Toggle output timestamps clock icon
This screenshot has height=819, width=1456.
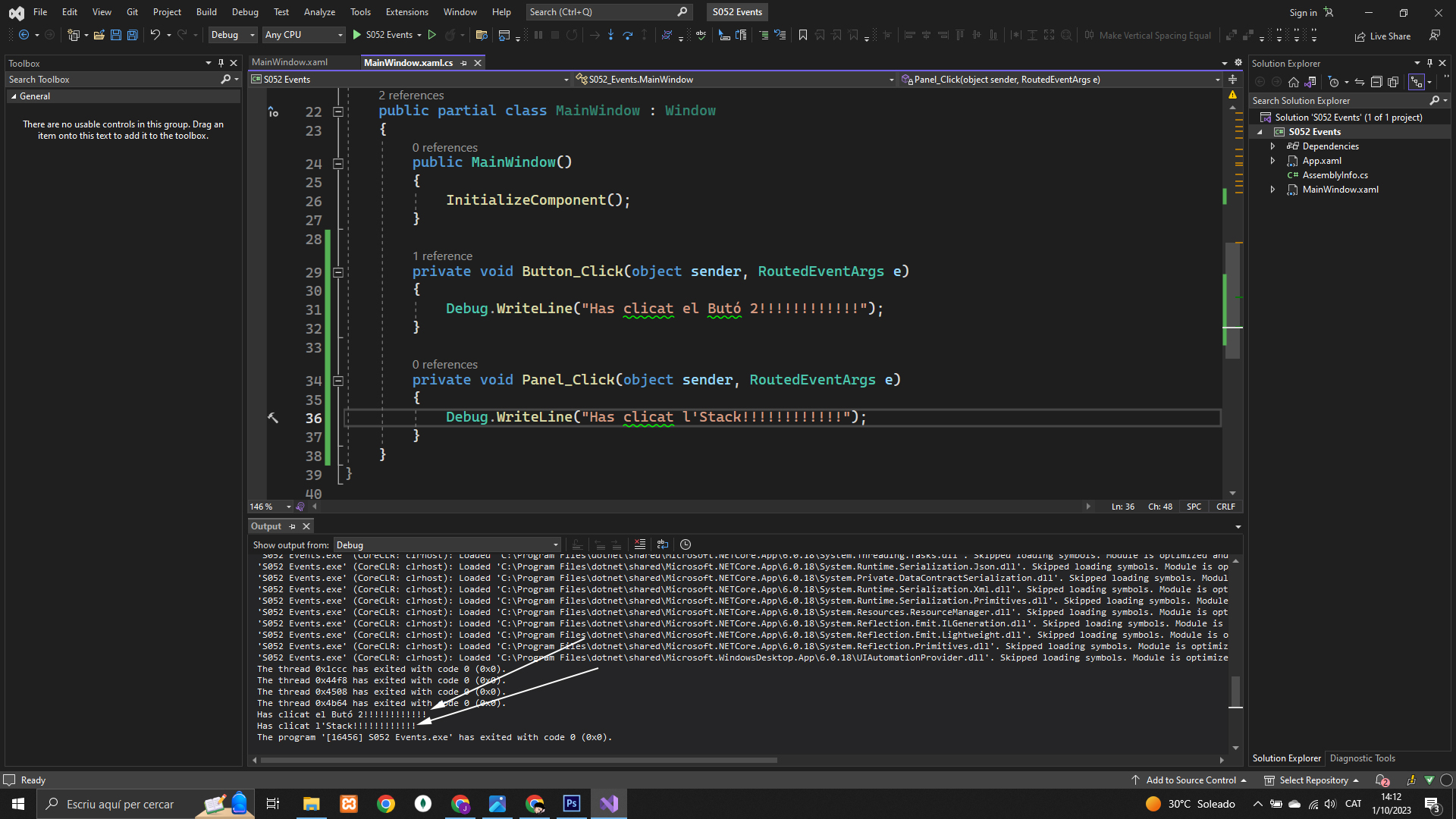tap(686, 544)
